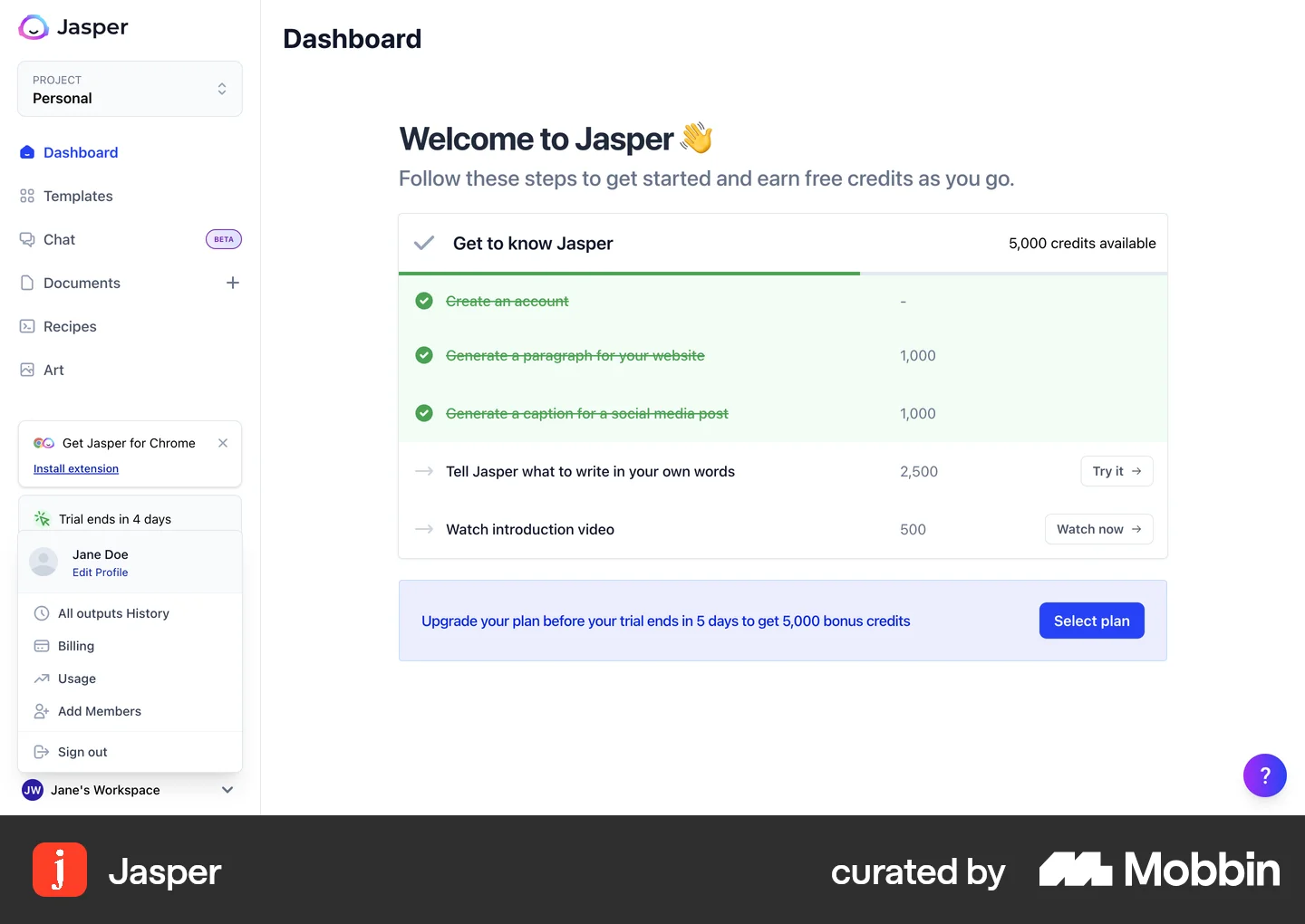Click the Select plan button

[1091, 621]
